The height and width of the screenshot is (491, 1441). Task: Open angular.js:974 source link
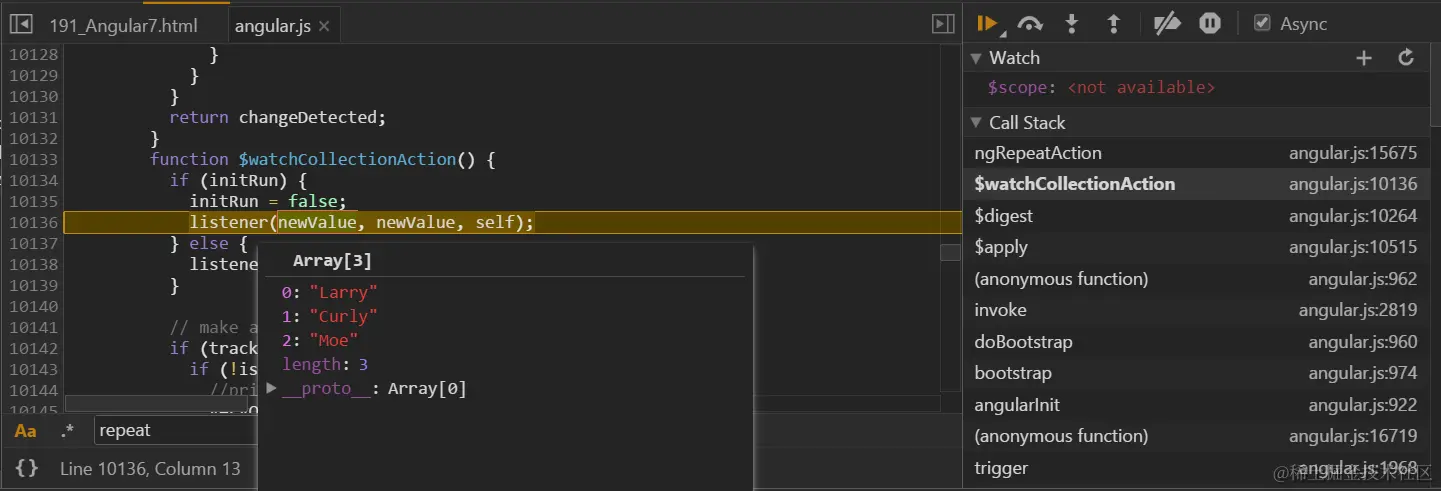coord(1363,373)
